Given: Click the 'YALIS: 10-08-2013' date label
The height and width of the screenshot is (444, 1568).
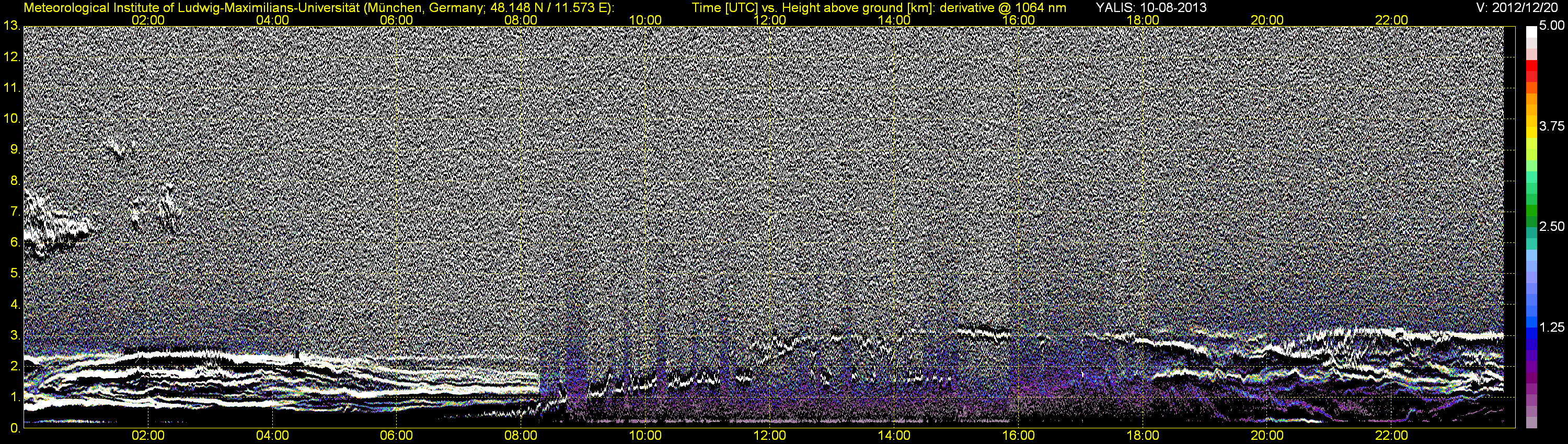Looking at the screenshot, I should [1151, 7].
